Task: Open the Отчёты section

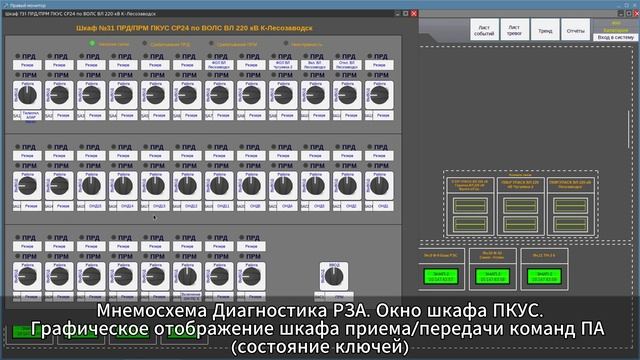Action: (576, 29)
